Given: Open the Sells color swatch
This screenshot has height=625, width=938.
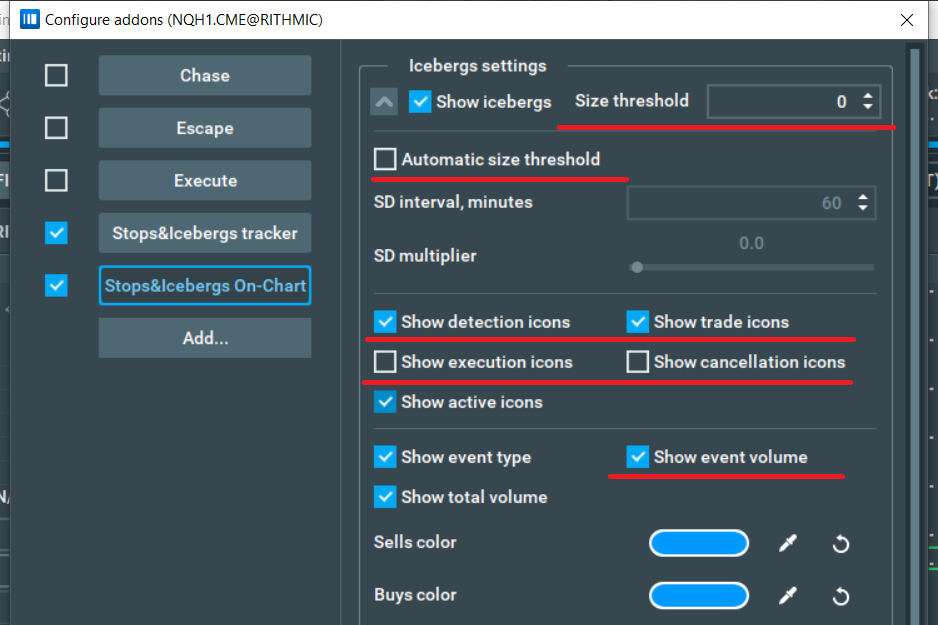Looking at the screenshot, I should tap(699, 543).
